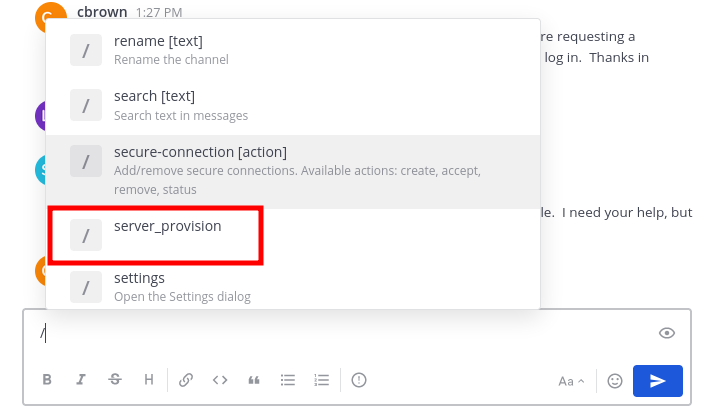Click into the message text box
This screenshot has width=705, height=416.
click(x=340, y=333)
